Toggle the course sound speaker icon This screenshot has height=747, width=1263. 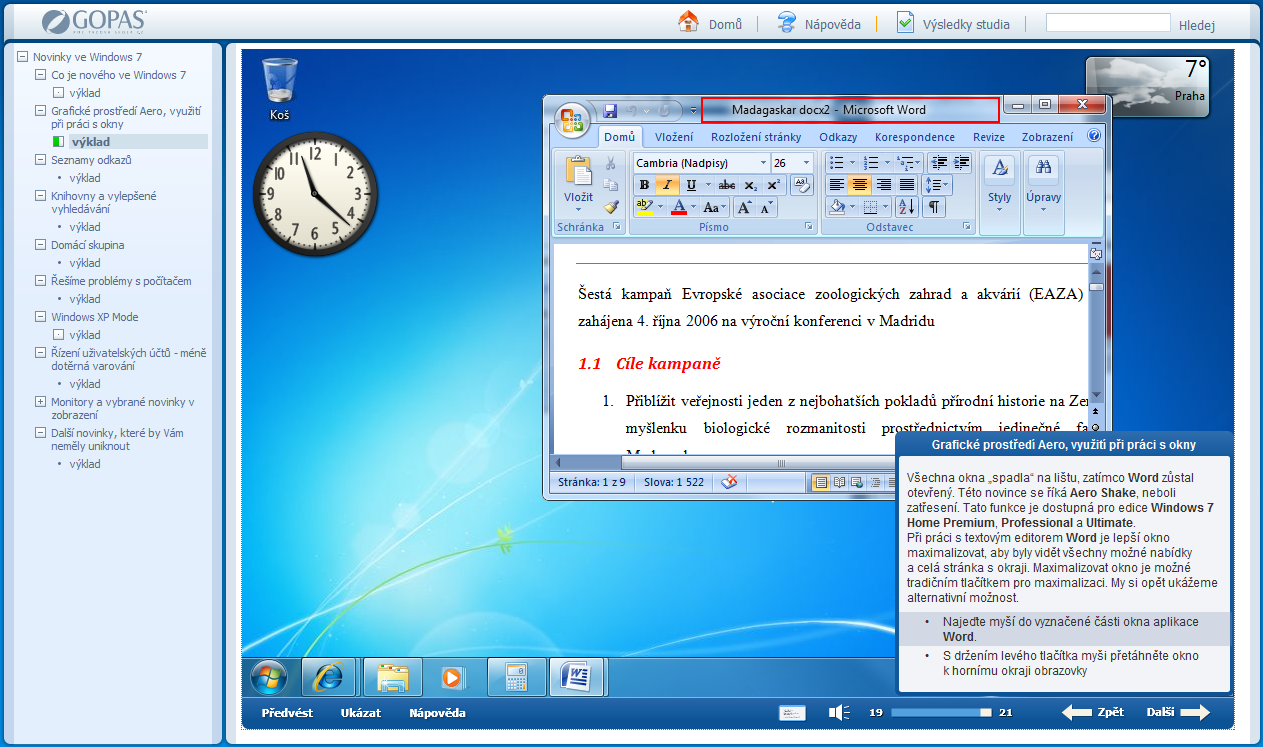(x=839, y=712)
